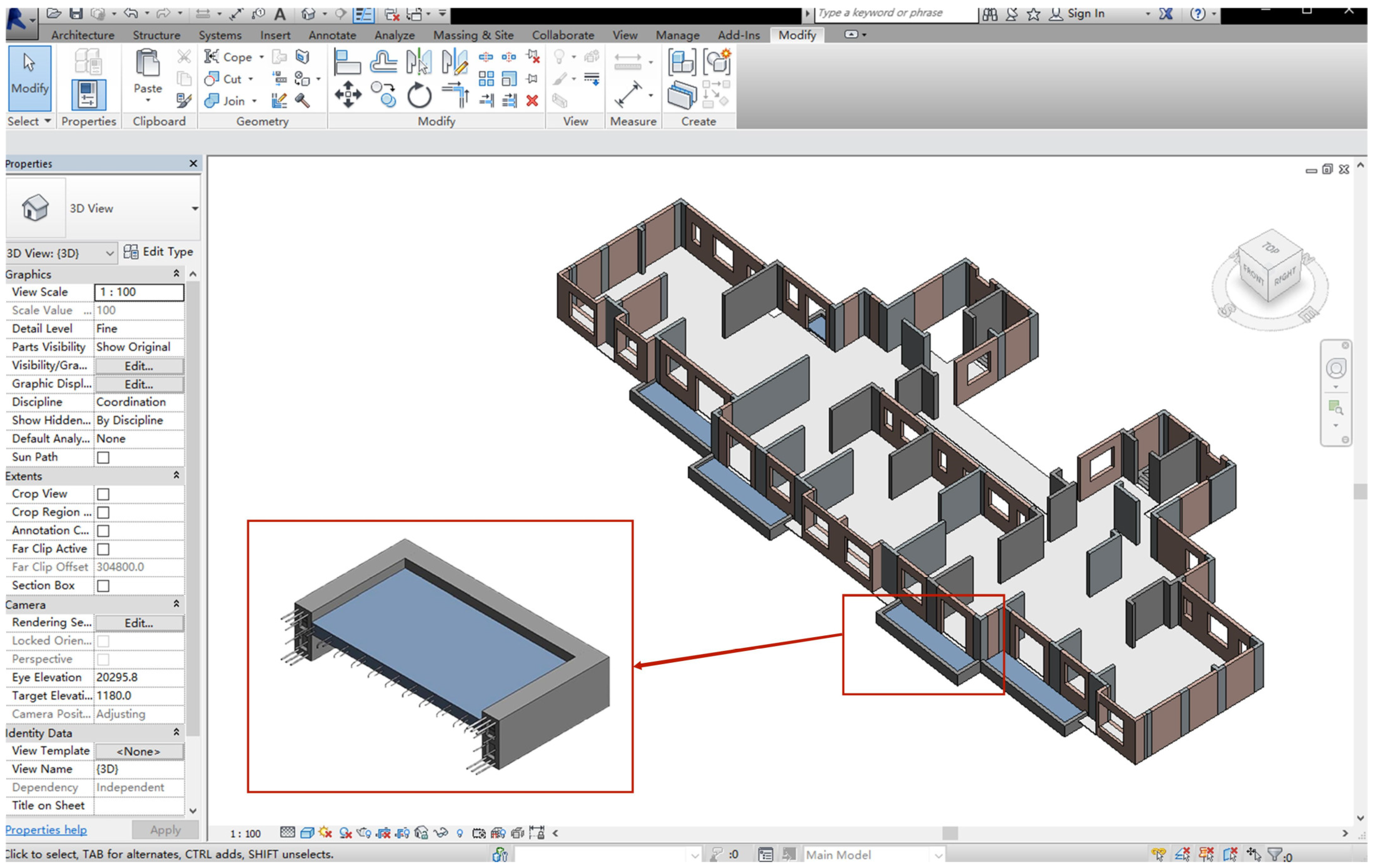Open the Architecture ribbon tab
This screenshot has width=1373, height=868.
83,35
